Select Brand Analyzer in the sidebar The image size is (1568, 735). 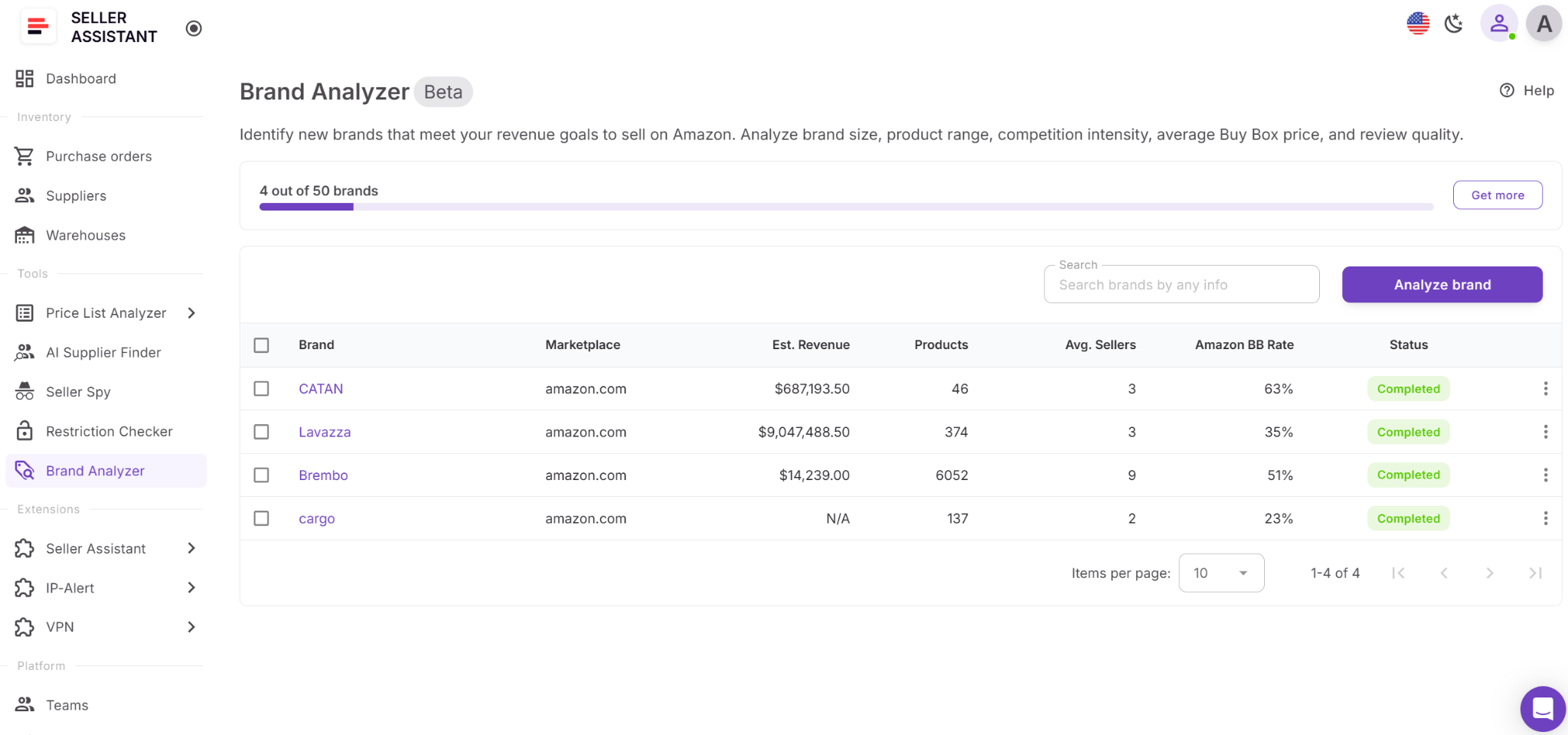click(x=95, y=470)
